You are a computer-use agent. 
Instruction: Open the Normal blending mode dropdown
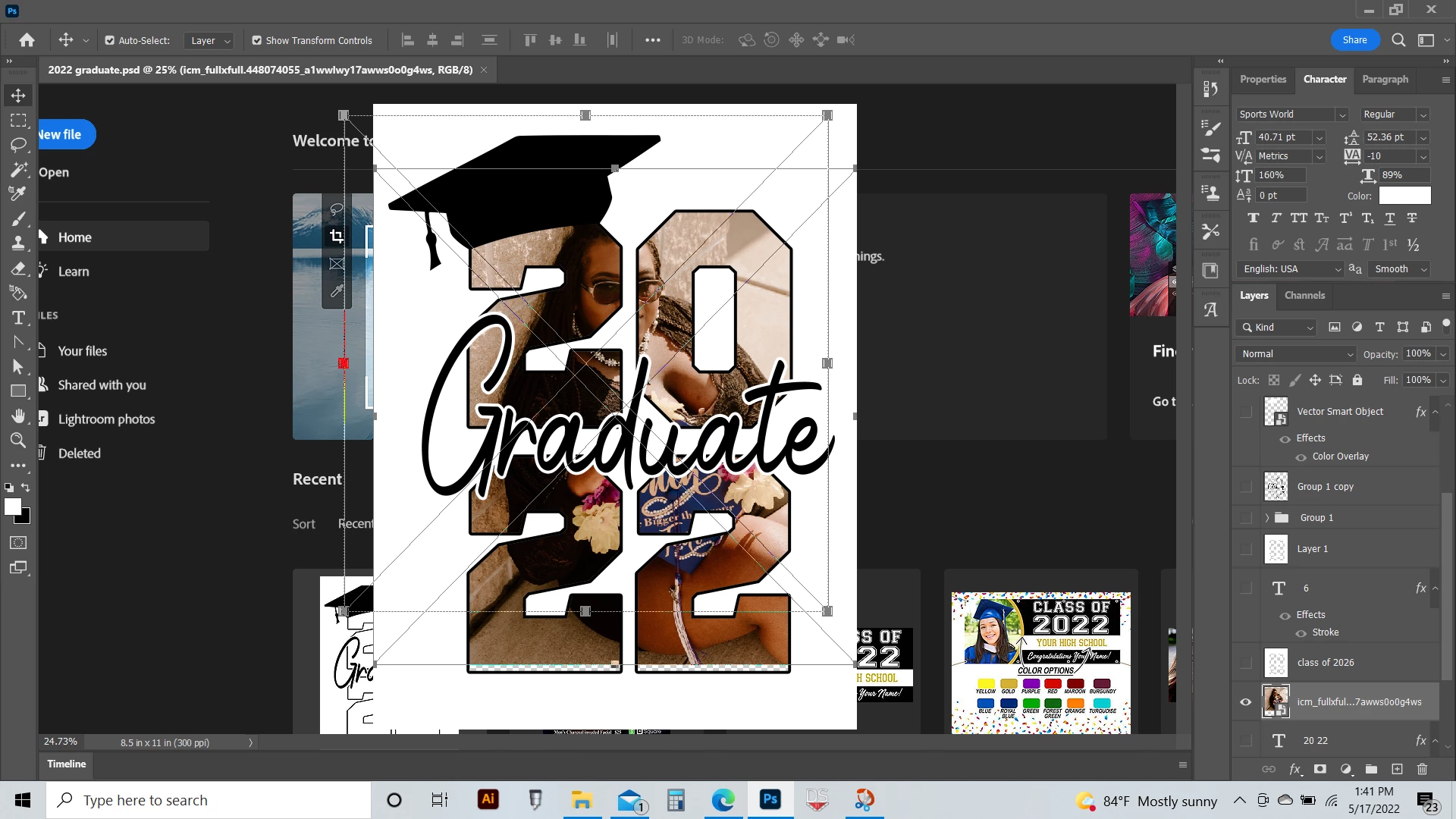tap(1295, 354)
